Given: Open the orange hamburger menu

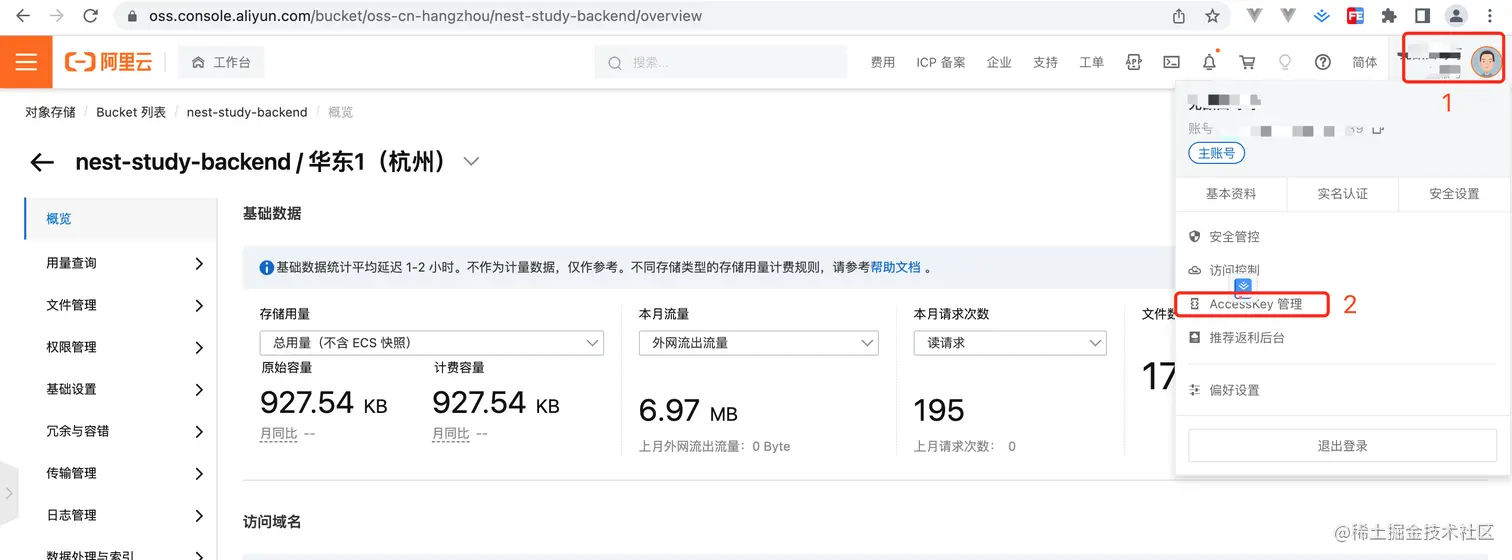Looking at the screenshot, I should pyautogui.click(x=26, y=62).
